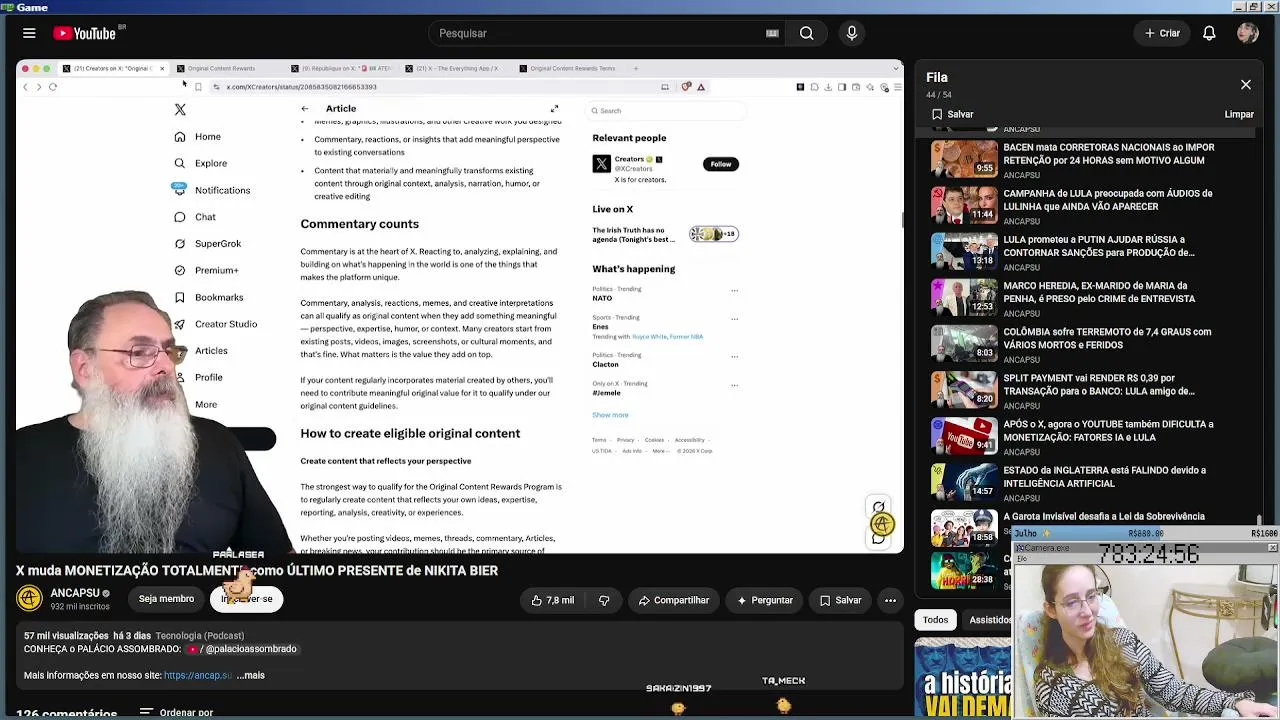Close the Fila queue panel
Viewport: 1280px width, 720px height.
pyautogui.click(x=1246, y=85)
